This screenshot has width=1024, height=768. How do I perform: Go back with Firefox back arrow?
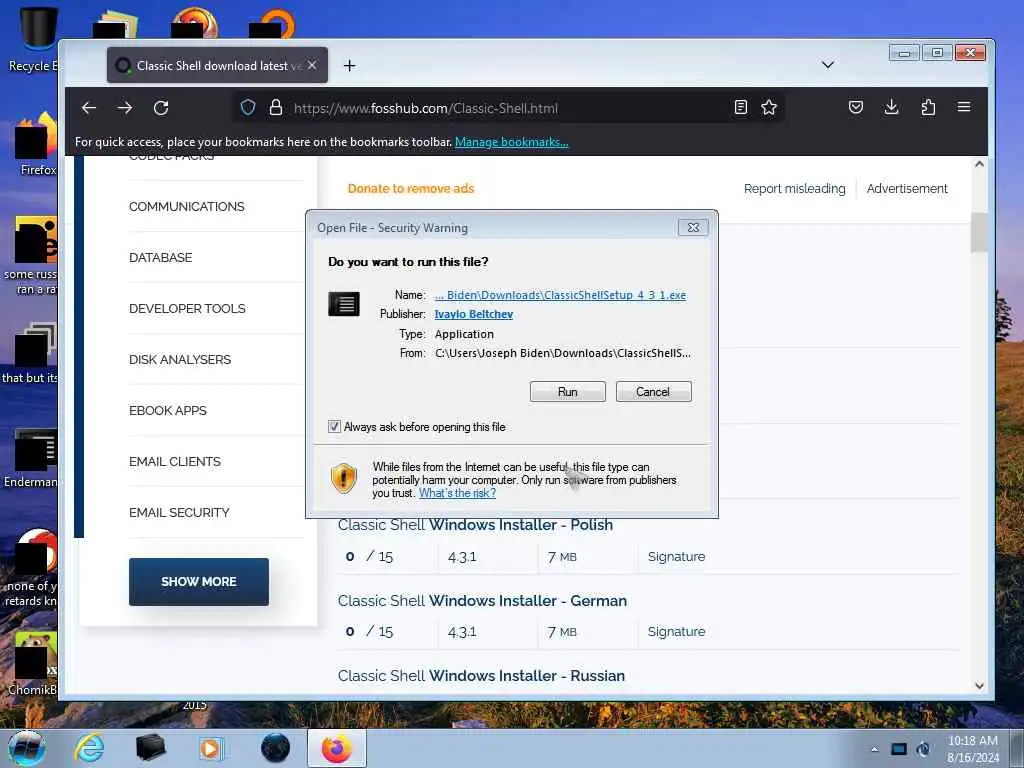[x=89, y=108]
